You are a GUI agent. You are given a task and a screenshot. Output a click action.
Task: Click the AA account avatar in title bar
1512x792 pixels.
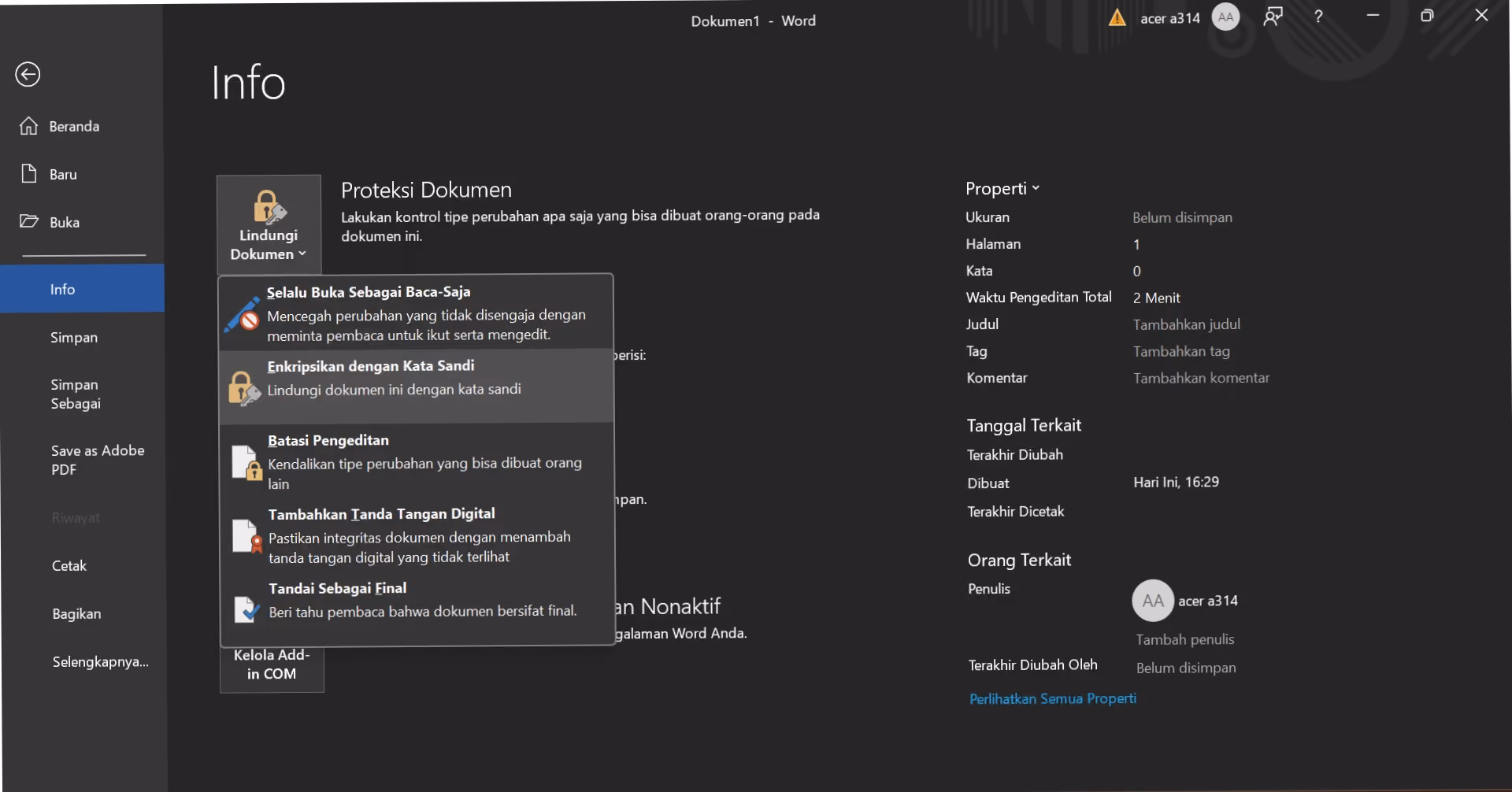click(x=1225, y=17)
